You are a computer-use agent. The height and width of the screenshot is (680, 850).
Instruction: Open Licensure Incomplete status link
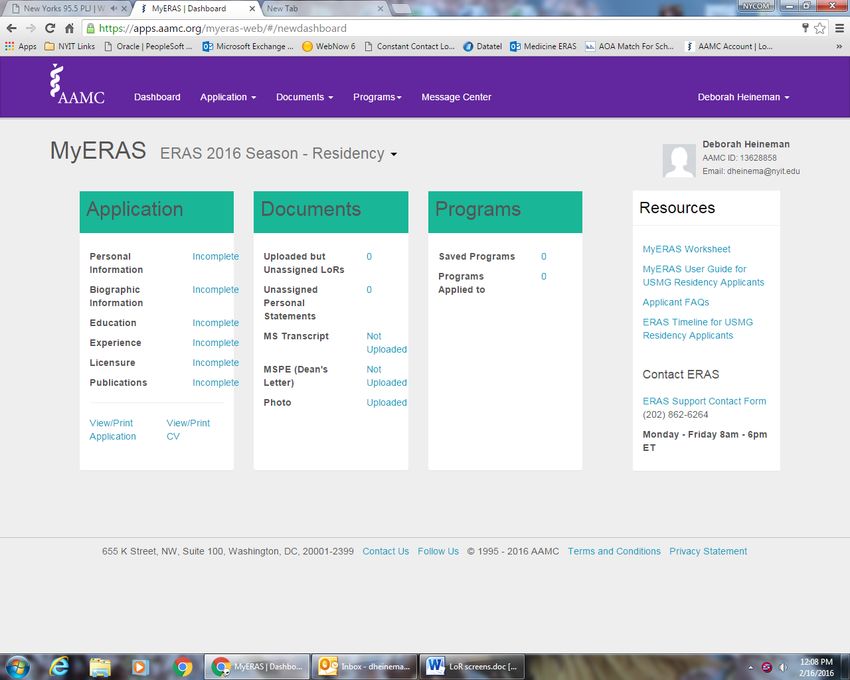(215, 363)
